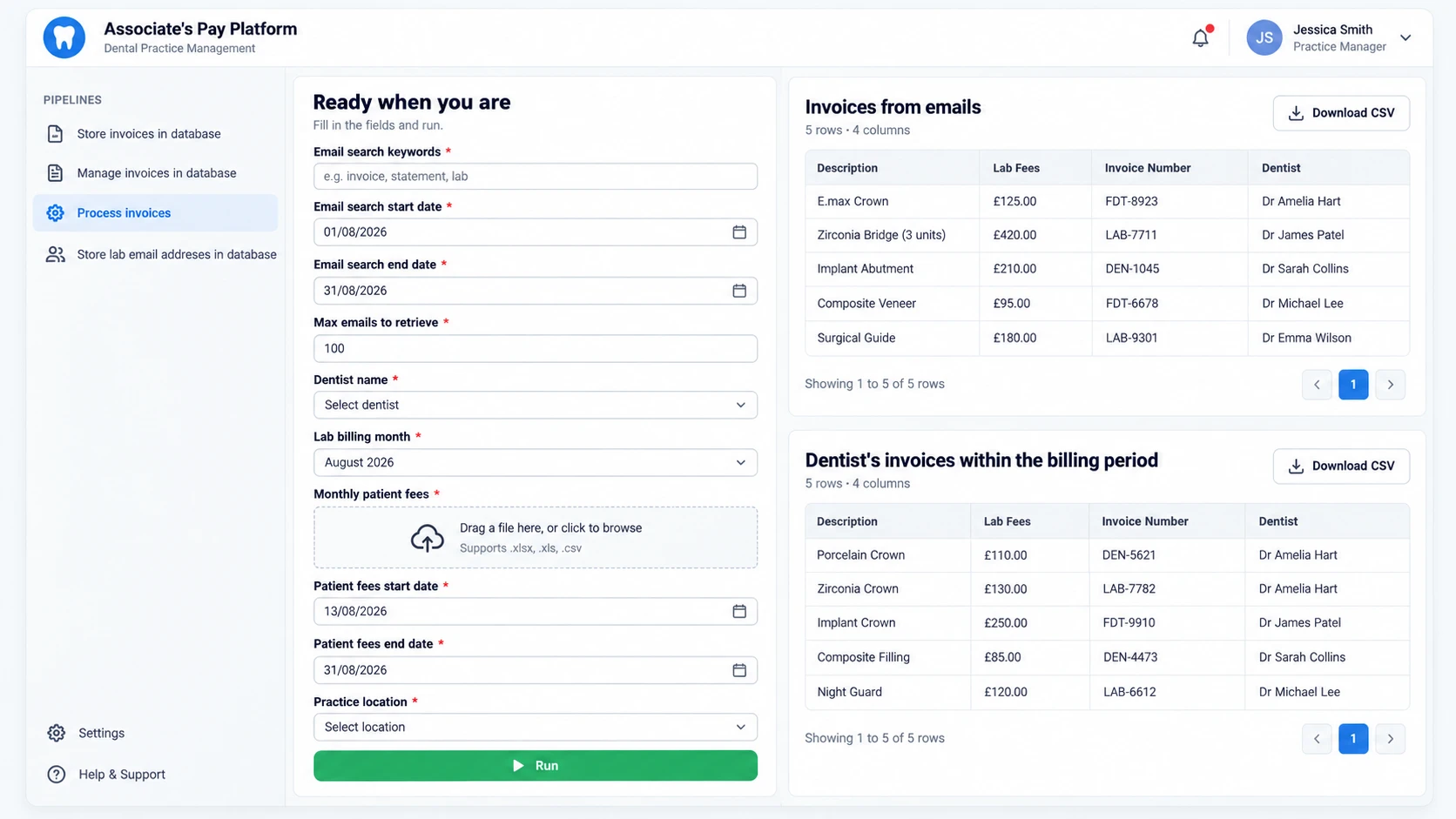
Task: Open Help & Support
Action: coord(106,775)
